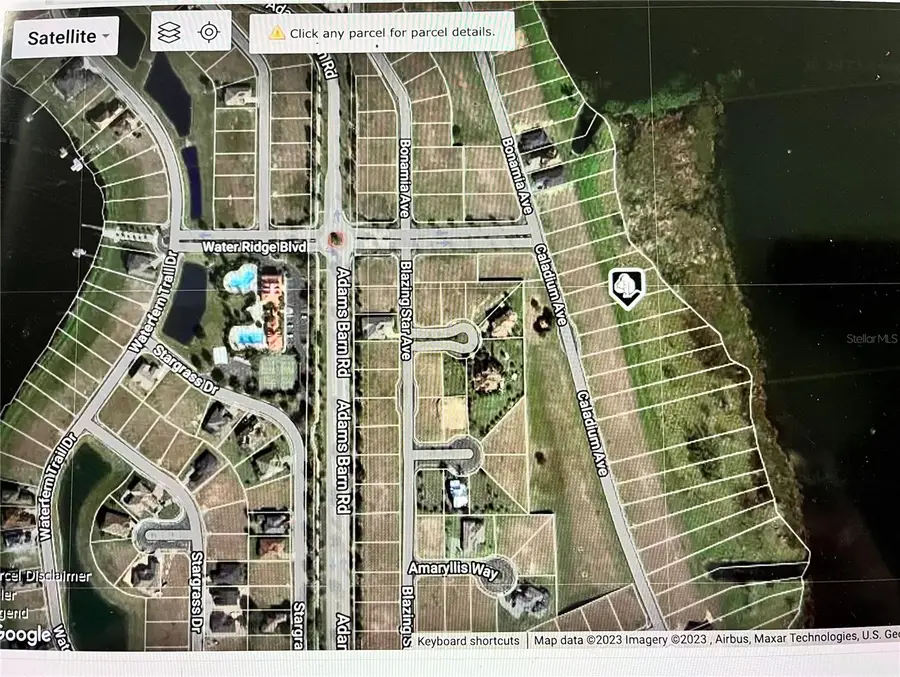900x677 pixels.
Task: Toggle Satellite view off
Action: coord(57,36)
